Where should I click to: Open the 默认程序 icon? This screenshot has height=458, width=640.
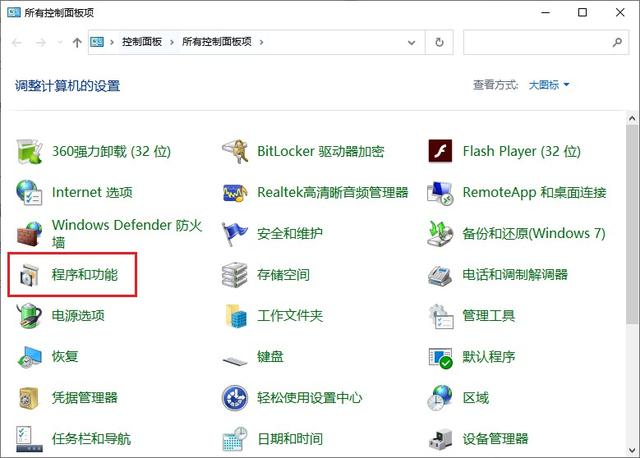(440, 357)
